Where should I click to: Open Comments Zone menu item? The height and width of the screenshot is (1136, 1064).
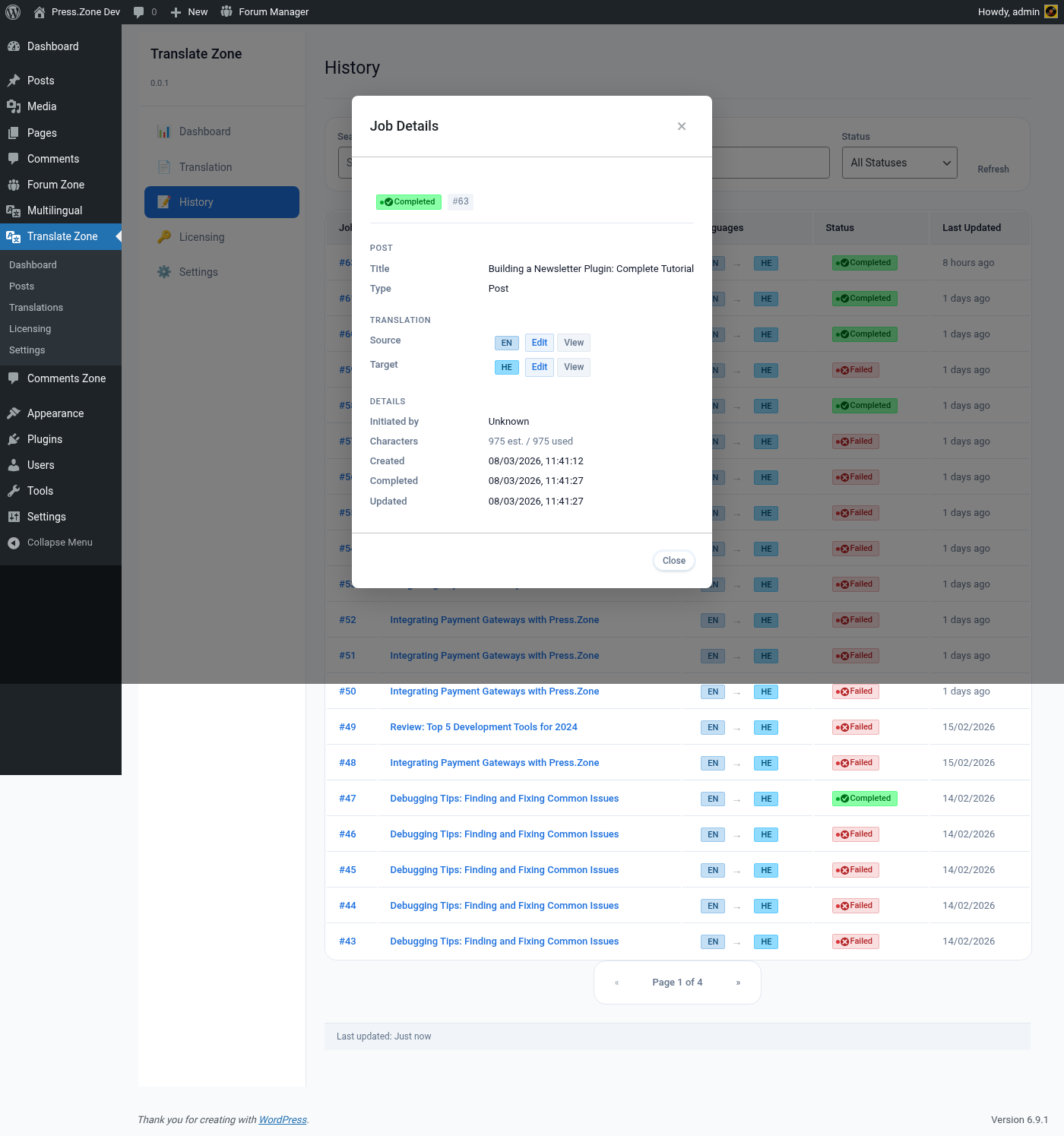(61, 378)
